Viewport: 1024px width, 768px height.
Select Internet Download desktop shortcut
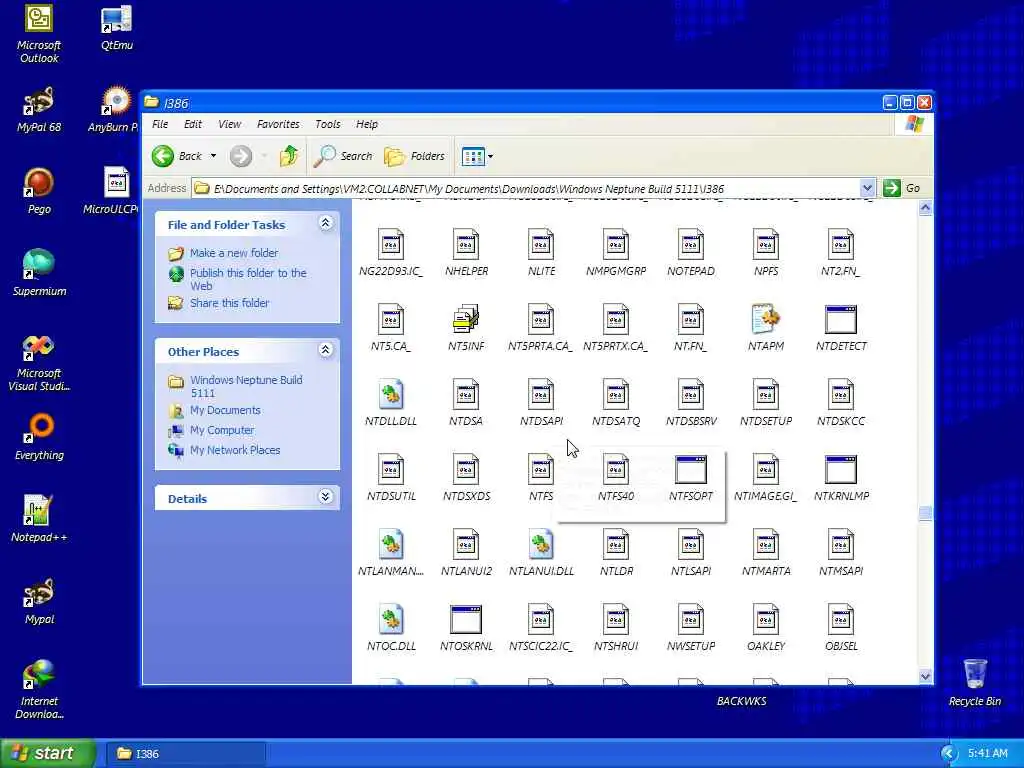pos(39,689)
